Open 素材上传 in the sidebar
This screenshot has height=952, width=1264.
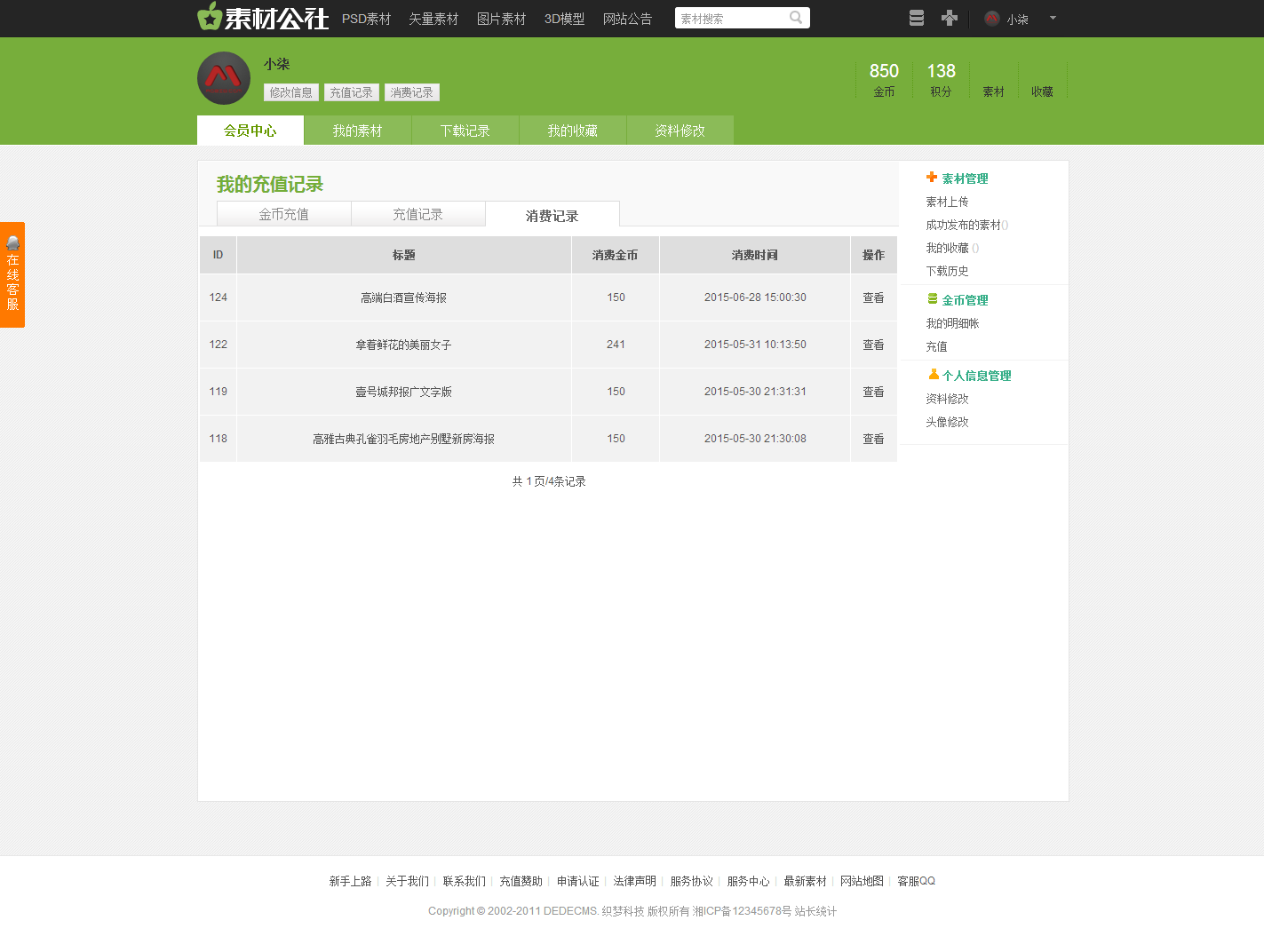[947, 202]
